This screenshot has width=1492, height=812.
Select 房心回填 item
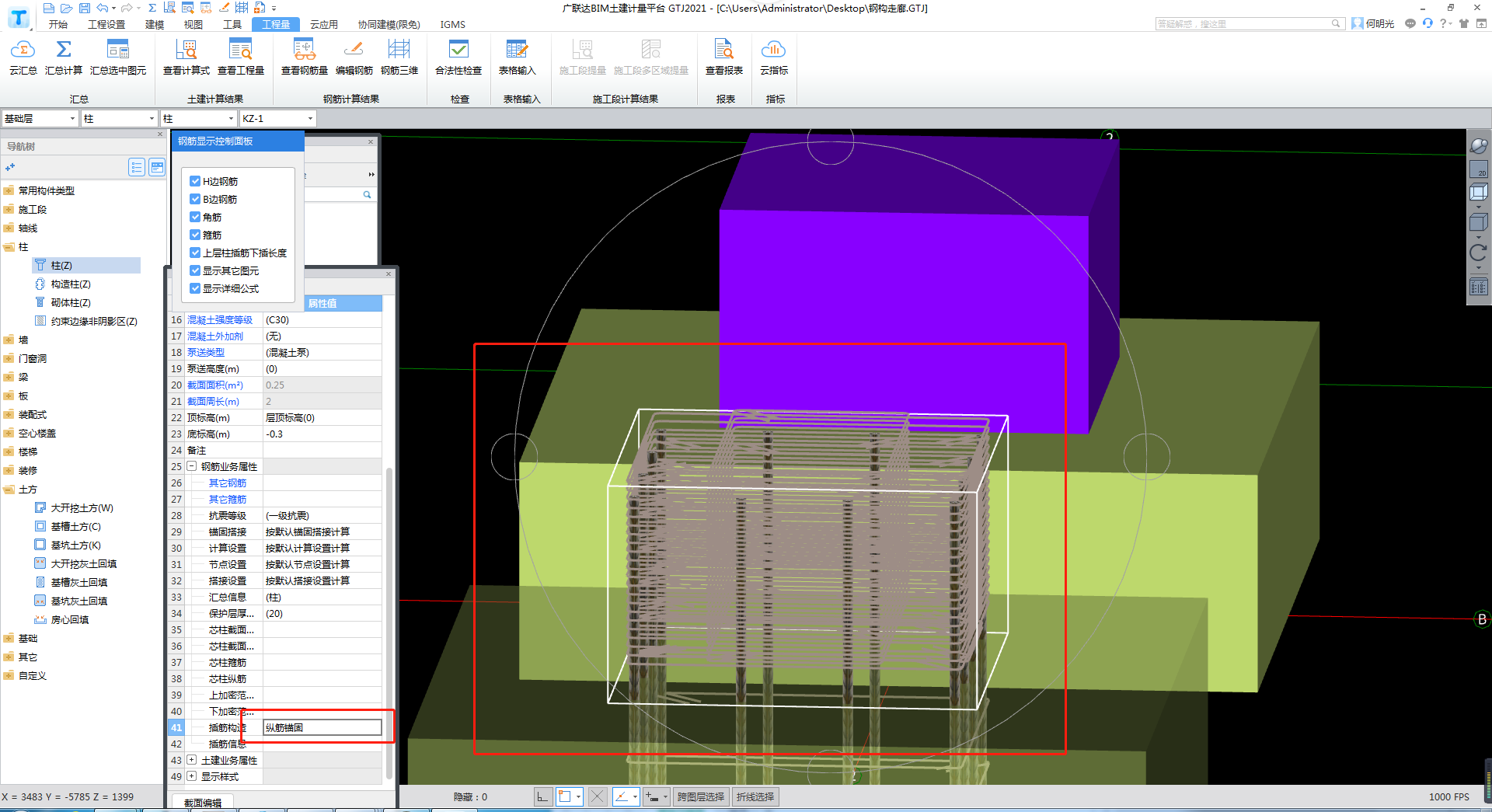point(70,620)
